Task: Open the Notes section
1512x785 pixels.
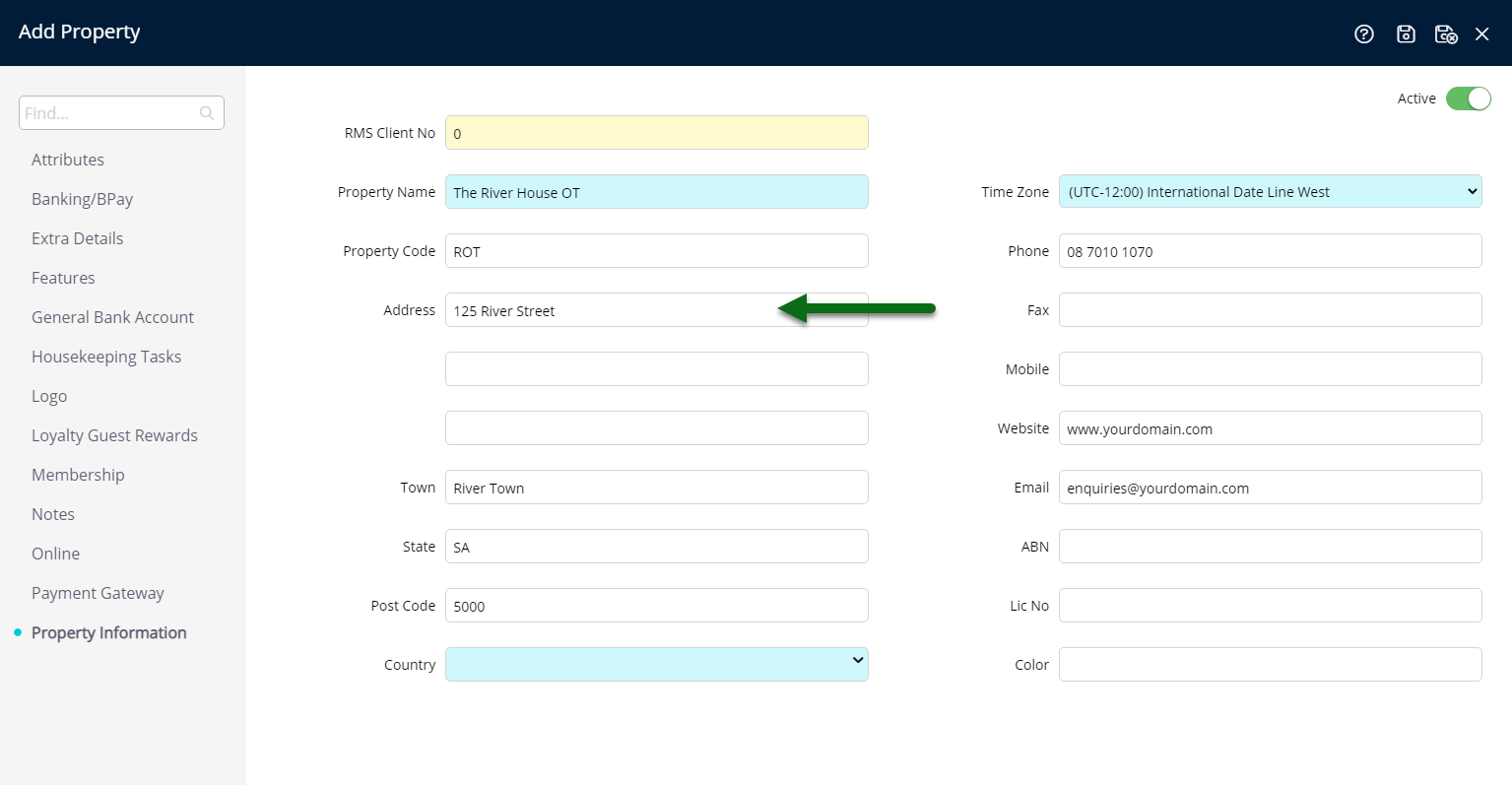Action: tap(52, 513)
